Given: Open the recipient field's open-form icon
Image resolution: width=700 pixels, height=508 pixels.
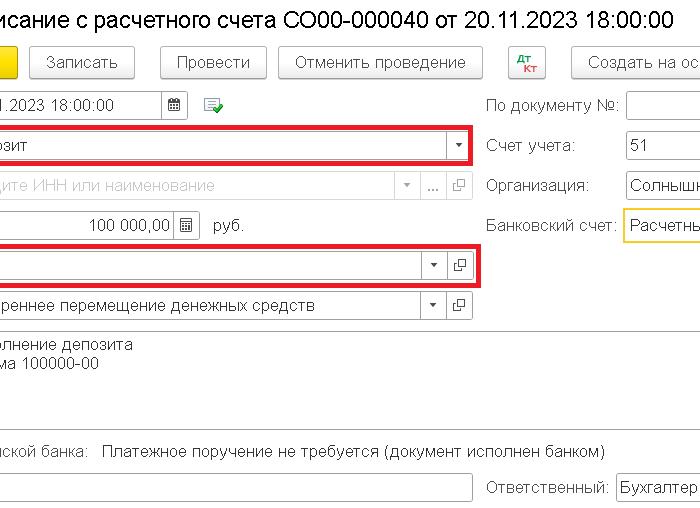Looking at the screenshot, I should coord(459,185).
